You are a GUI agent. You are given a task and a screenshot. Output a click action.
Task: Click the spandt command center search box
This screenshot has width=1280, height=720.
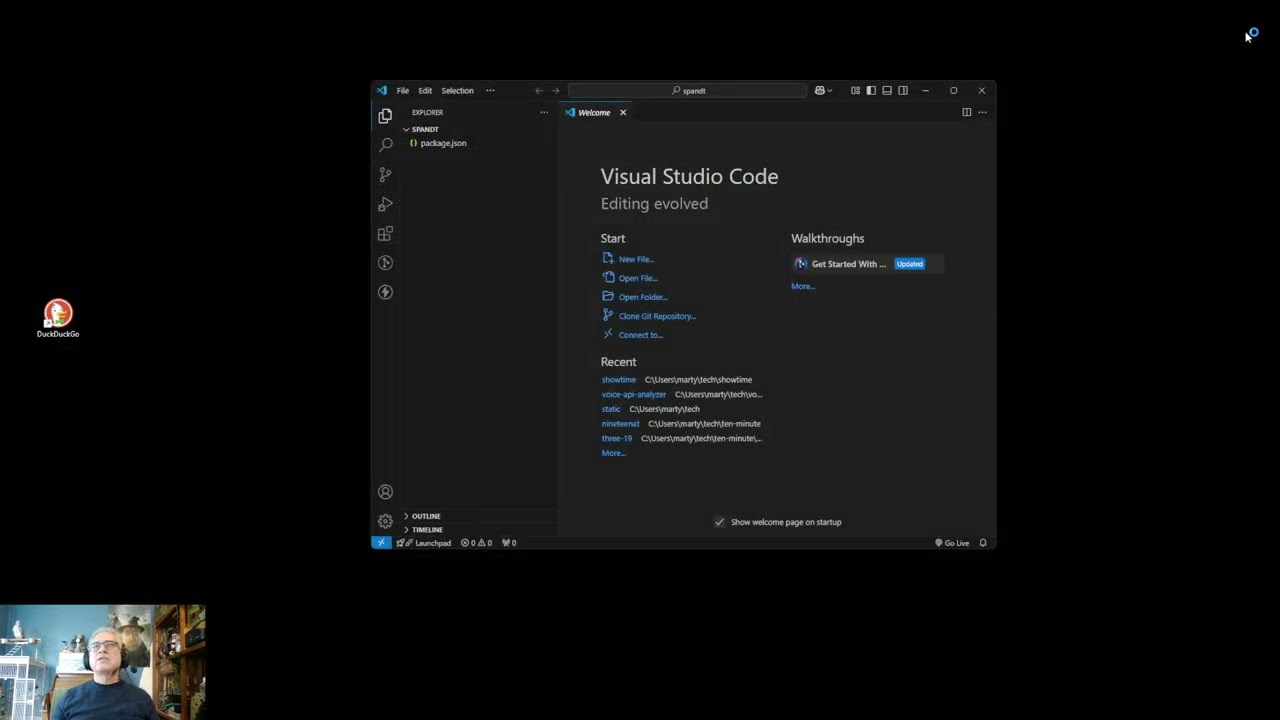pos(688,91)
